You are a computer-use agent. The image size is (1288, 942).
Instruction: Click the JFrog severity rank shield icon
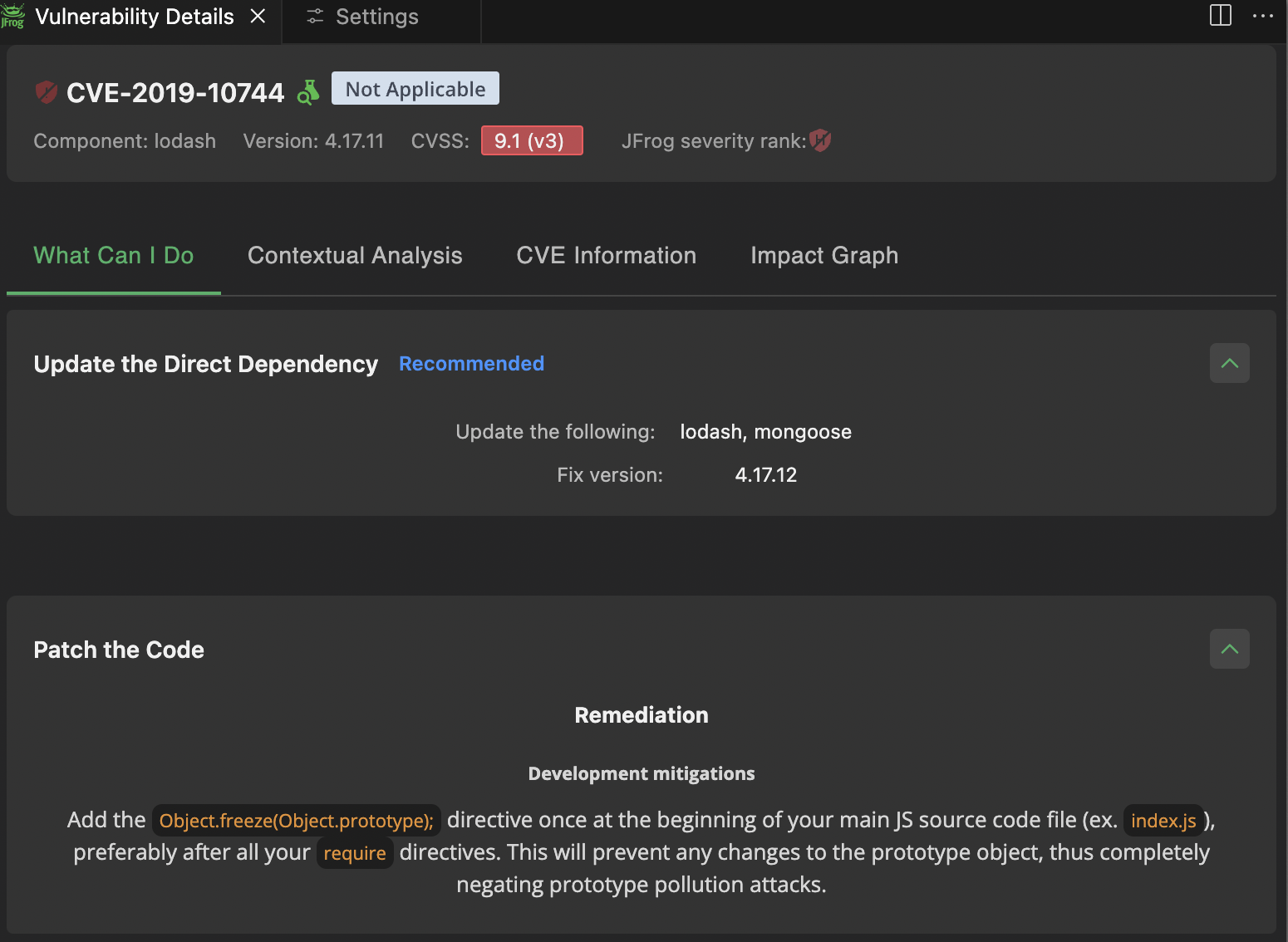pyautogui.click(x=820, y=141)
